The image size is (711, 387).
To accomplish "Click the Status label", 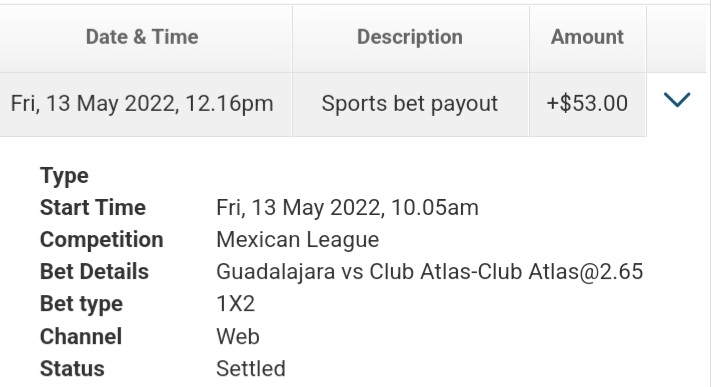I will tap(72, 369).
